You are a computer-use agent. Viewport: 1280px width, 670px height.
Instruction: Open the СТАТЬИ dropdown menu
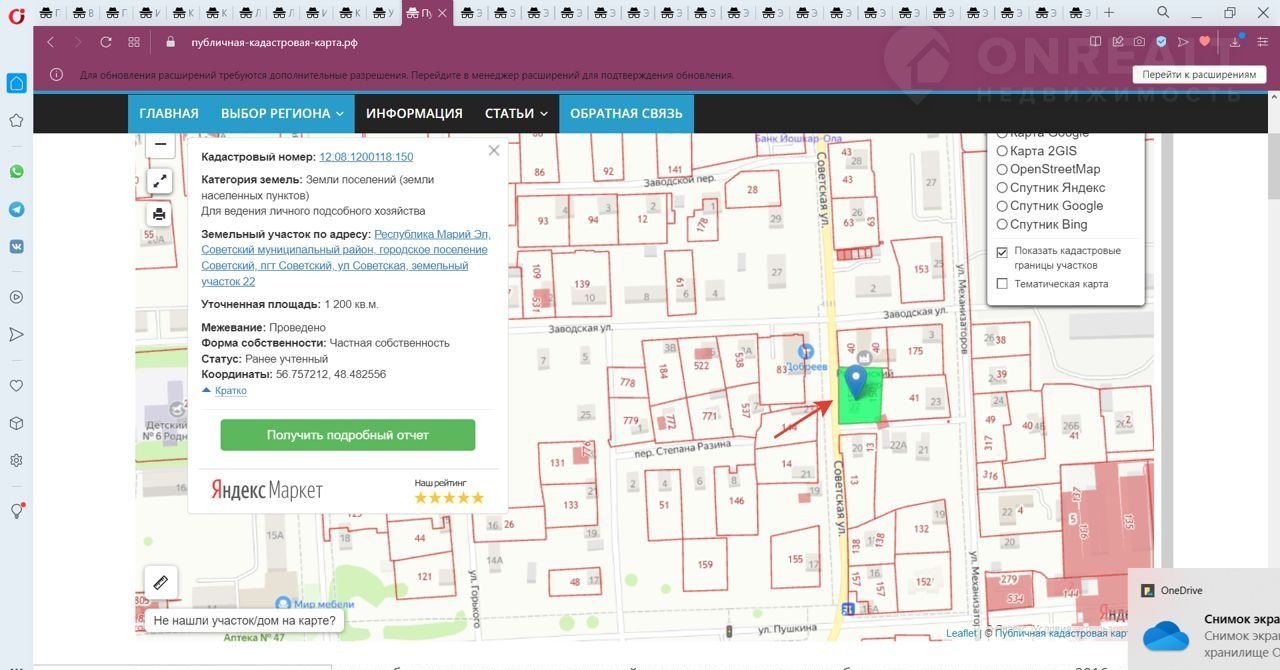pos(516,113)
